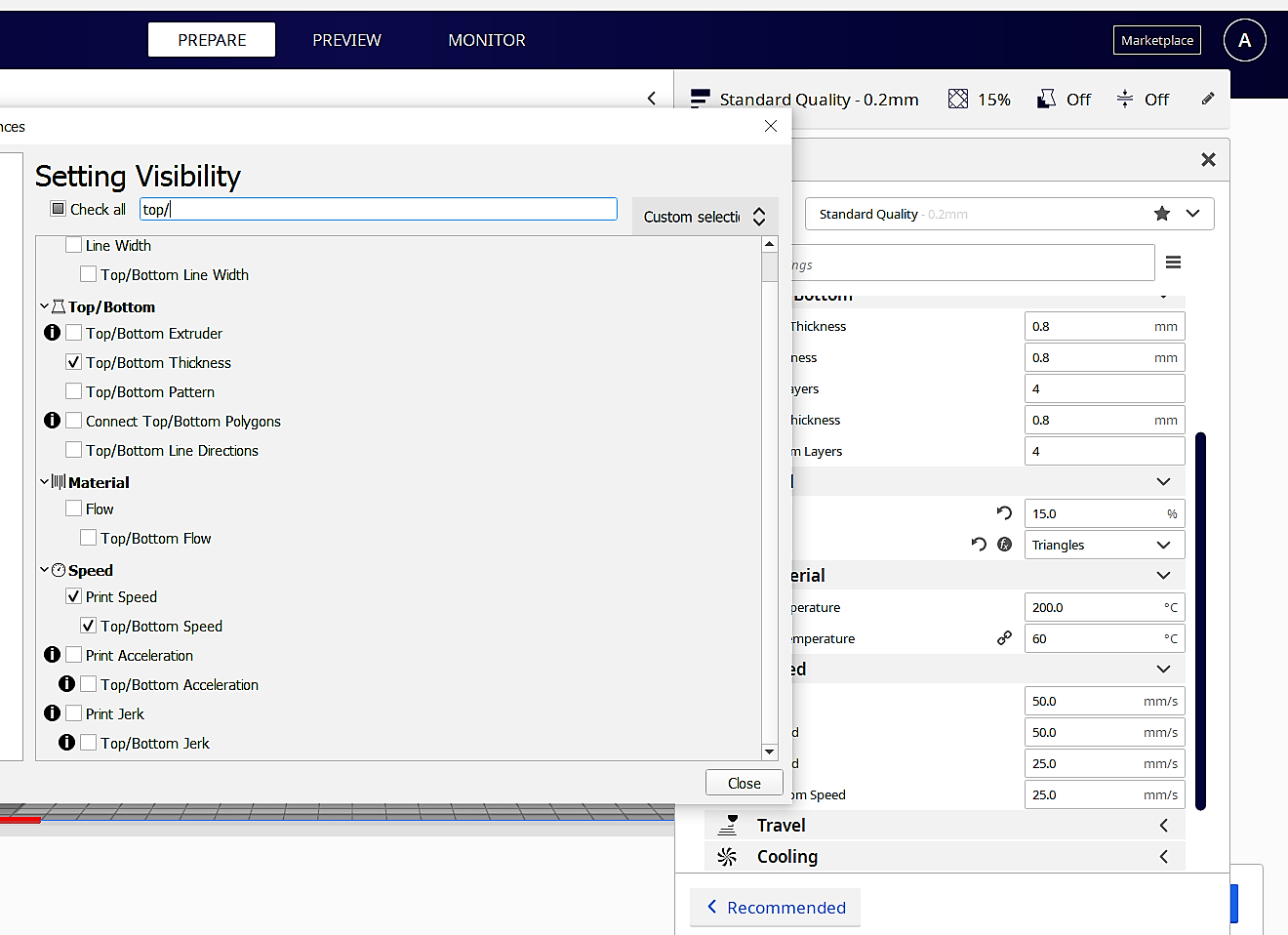Uncheck Top/Bottom Thickness checkbox
This screenshot has width=1288, height=935.
(x=74, y=362)
